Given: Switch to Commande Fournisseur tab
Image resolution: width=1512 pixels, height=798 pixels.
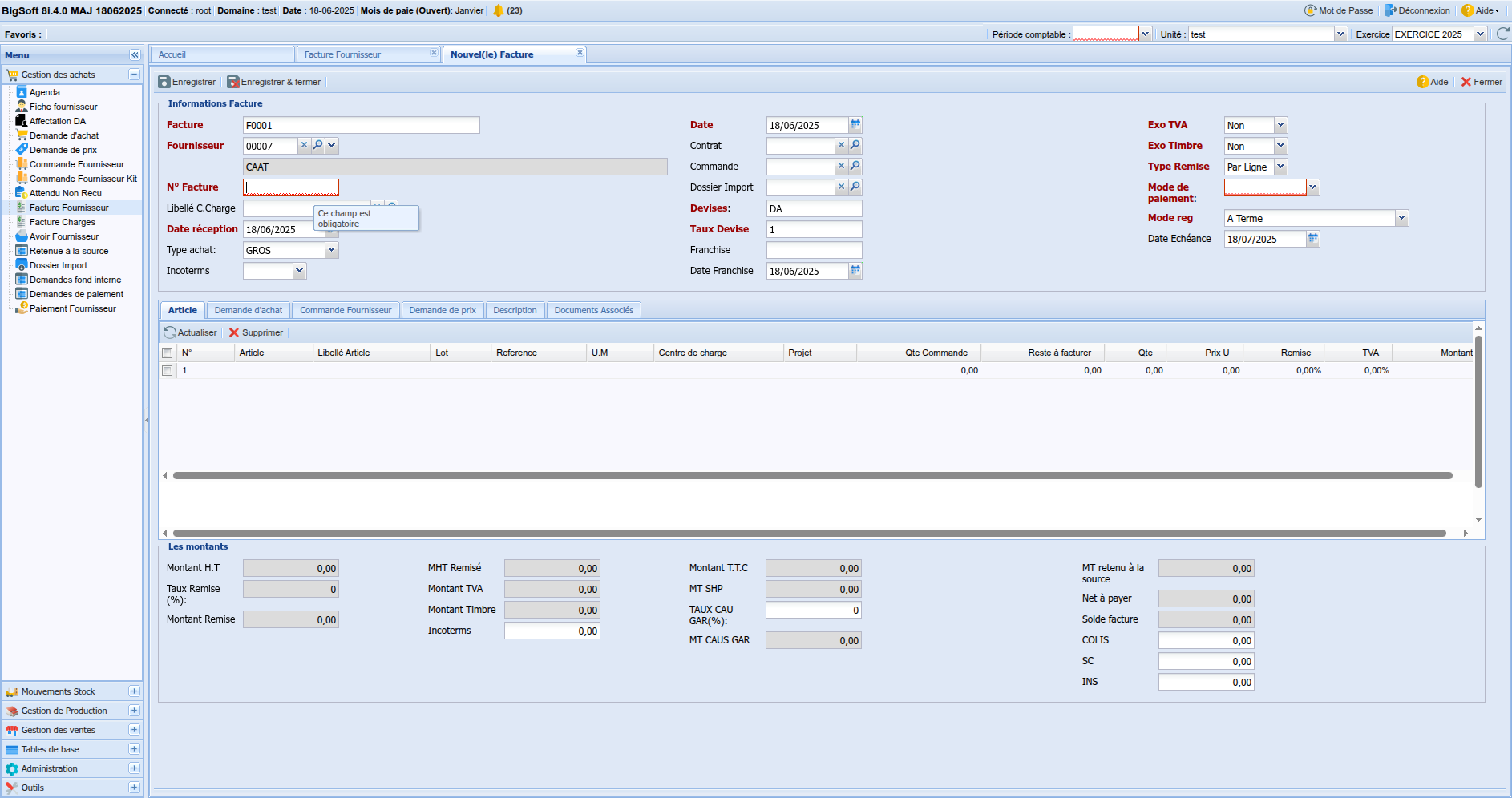Looking at the screenshot, I should [346, 310].
